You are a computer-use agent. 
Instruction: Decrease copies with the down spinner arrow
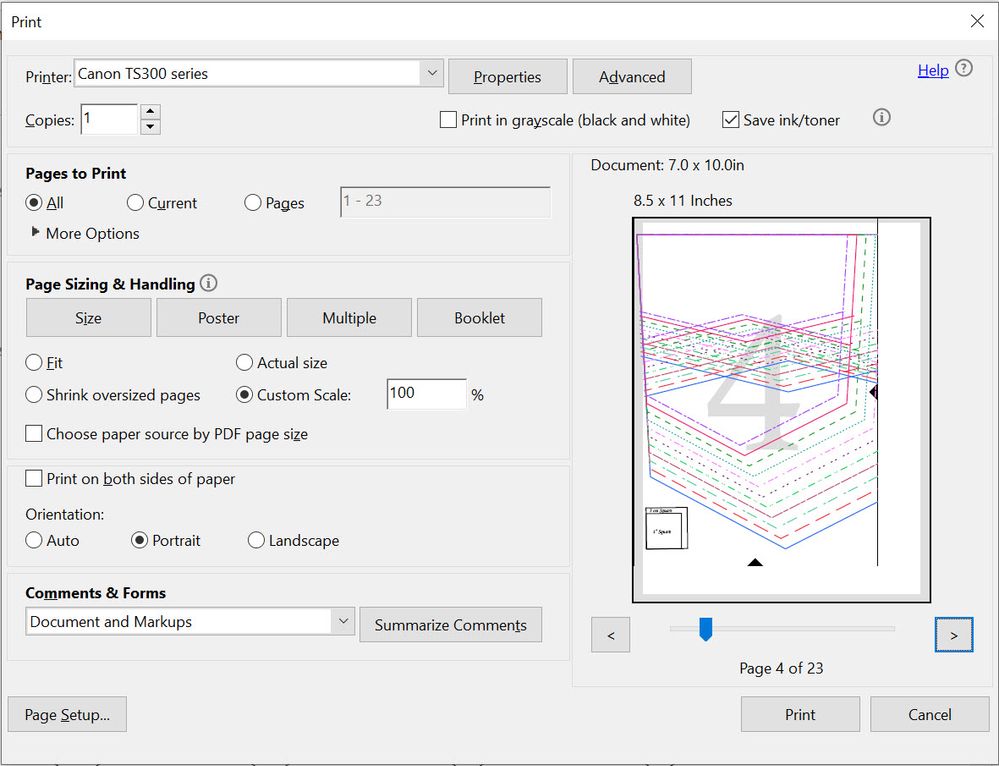tap(150, 127)
